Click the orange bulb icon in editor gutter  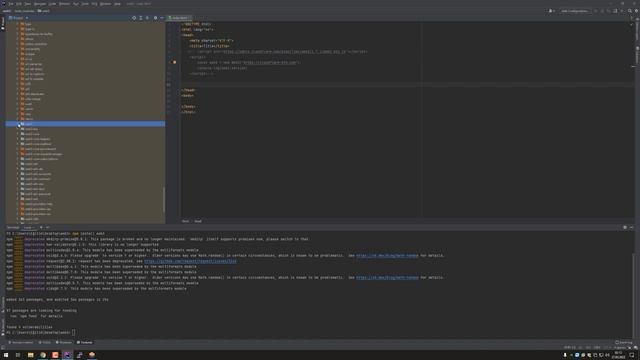[174, 62]
